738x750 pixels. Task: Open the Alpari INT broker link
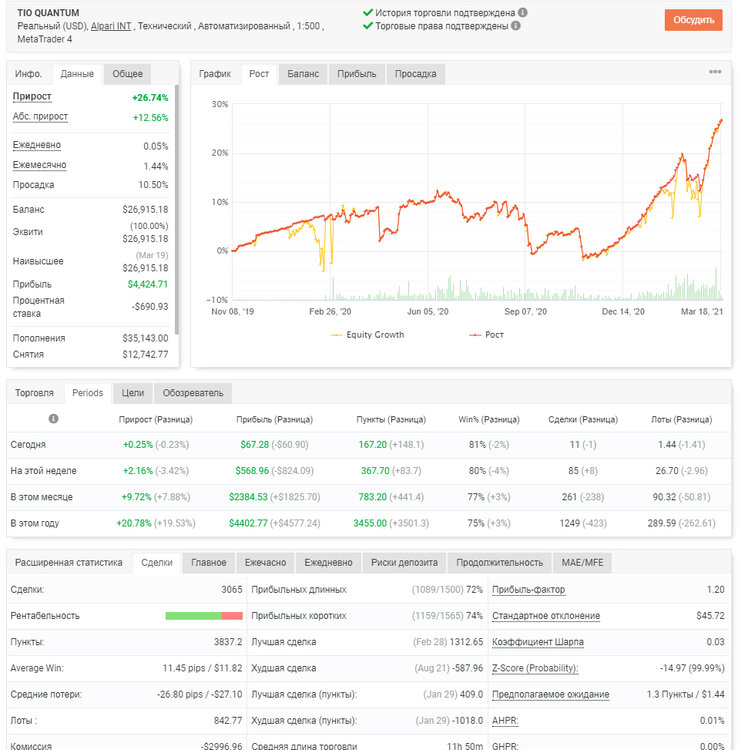(111, 26)
